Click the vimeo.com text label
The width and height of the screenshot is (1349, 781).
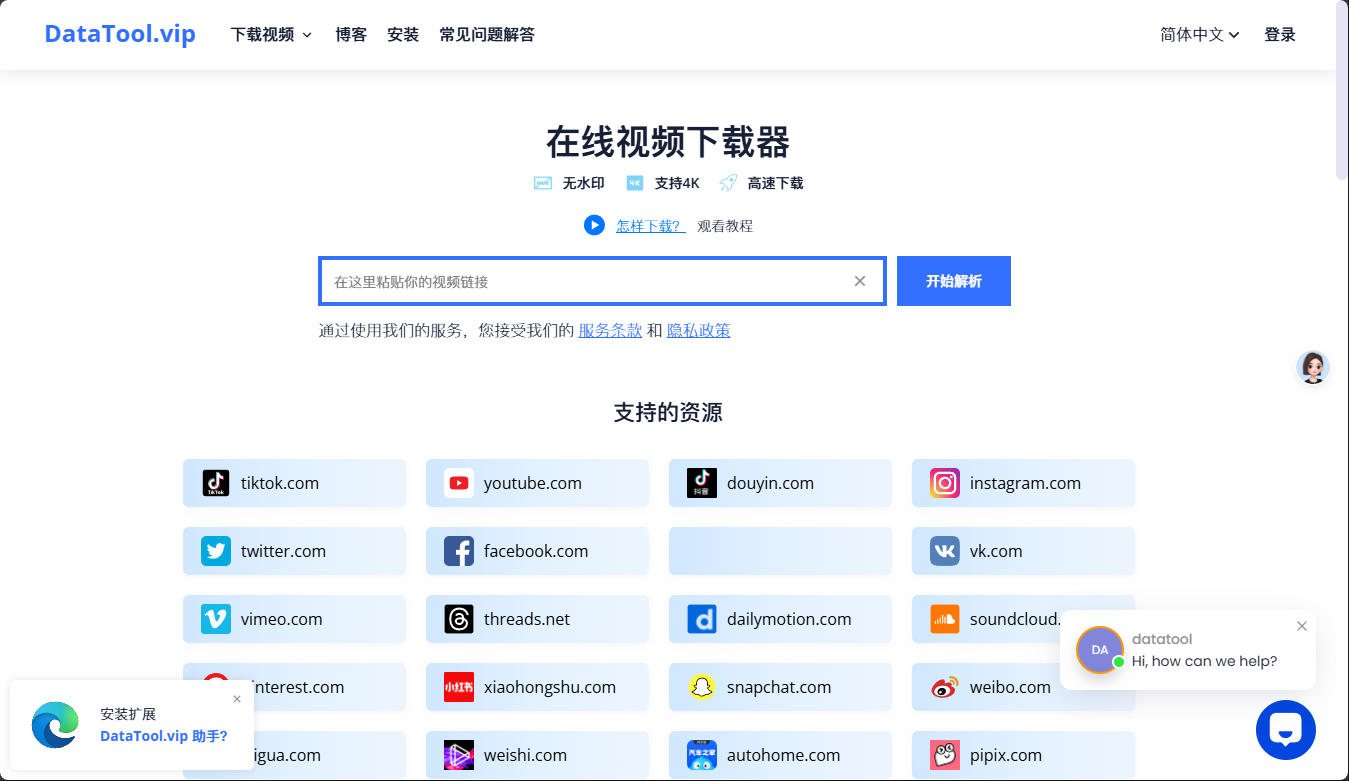pyautogui.click(x=282, y=619)
